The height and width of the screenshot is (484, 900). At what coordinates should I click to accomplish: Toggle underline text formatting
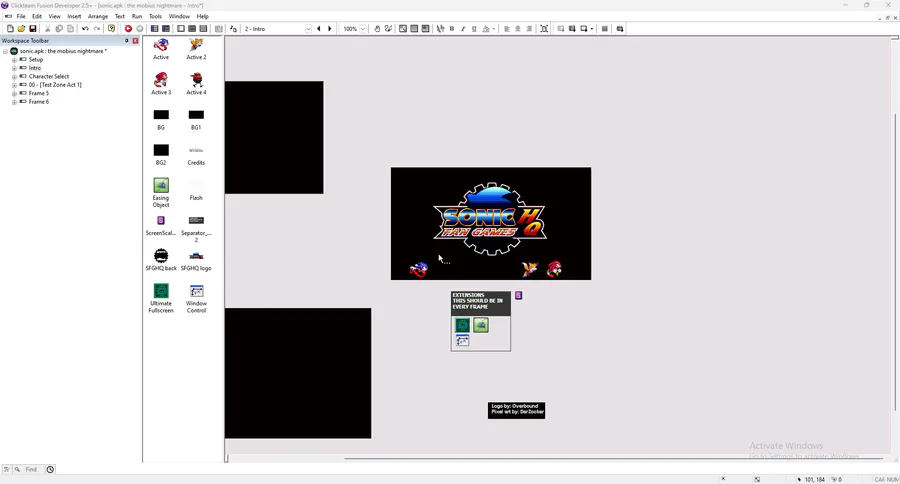coord(474,29)
